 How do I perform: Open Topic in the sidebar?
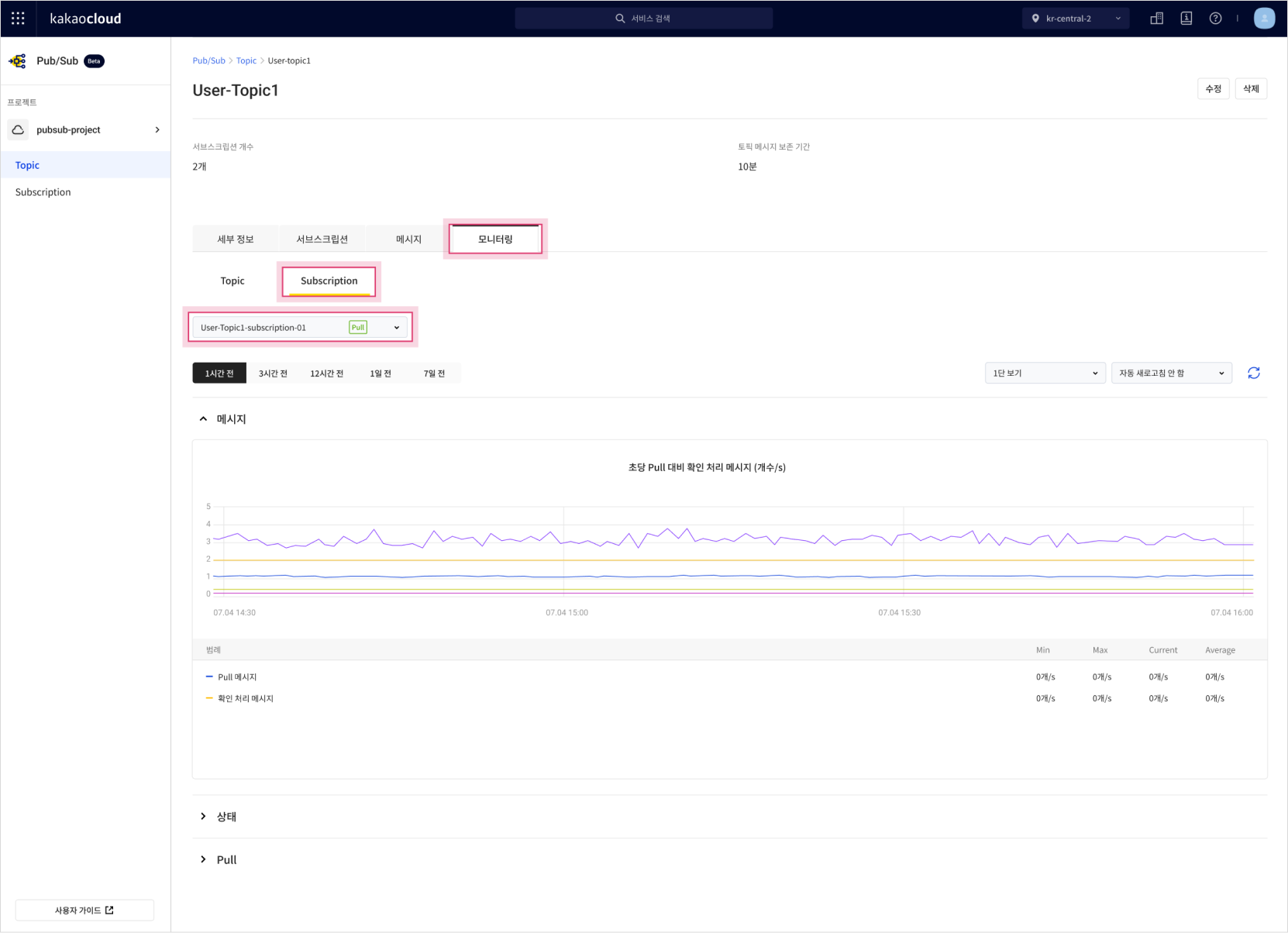point(85,165)
